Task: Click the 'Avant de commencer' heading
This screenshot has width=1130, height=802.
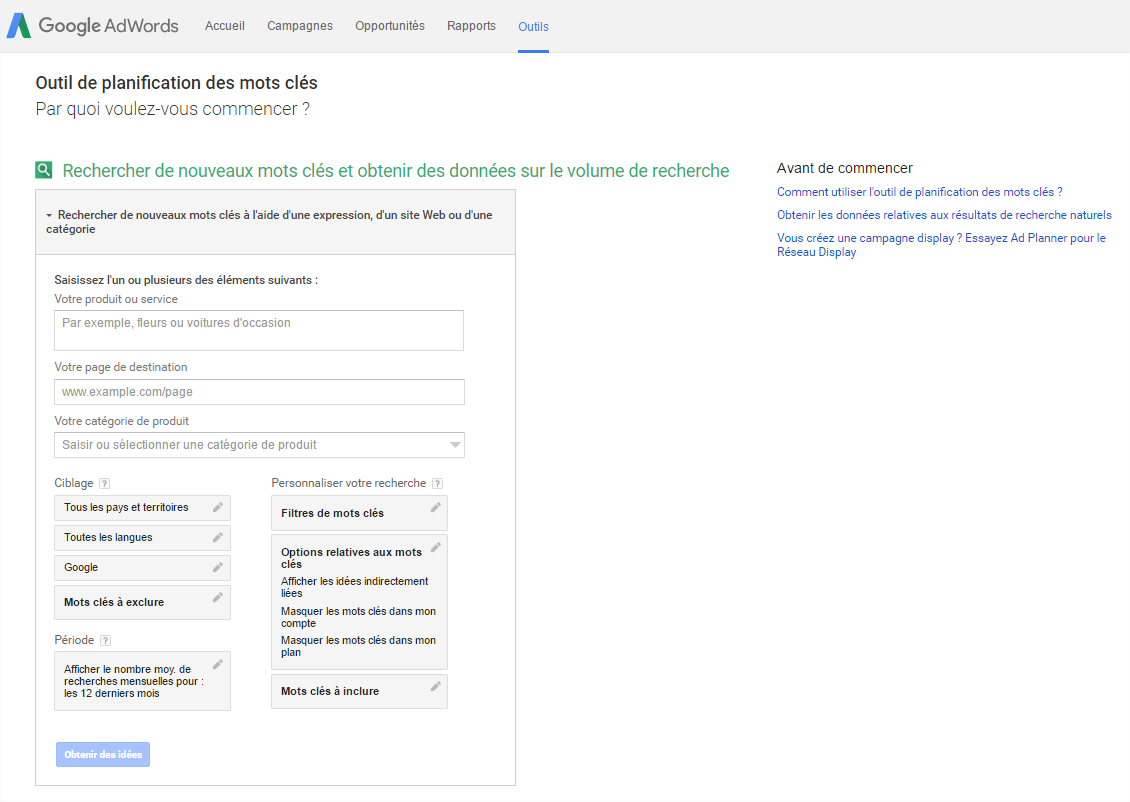Action: tap(845, 168)
